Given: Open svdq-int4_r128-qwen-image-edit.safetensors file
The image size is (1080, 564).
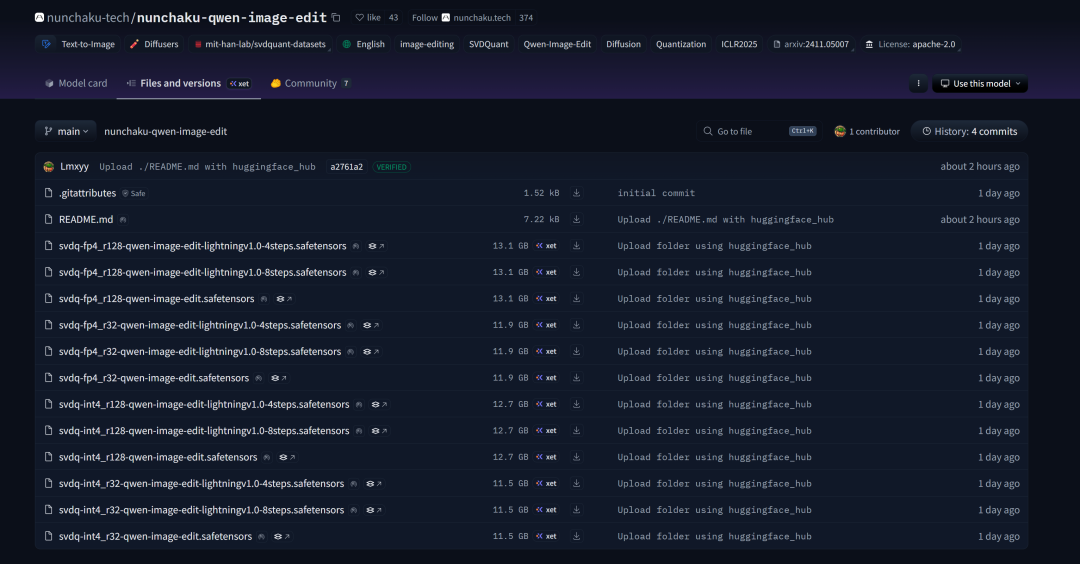Looking at the screenshot, I should tap(158, 457).
